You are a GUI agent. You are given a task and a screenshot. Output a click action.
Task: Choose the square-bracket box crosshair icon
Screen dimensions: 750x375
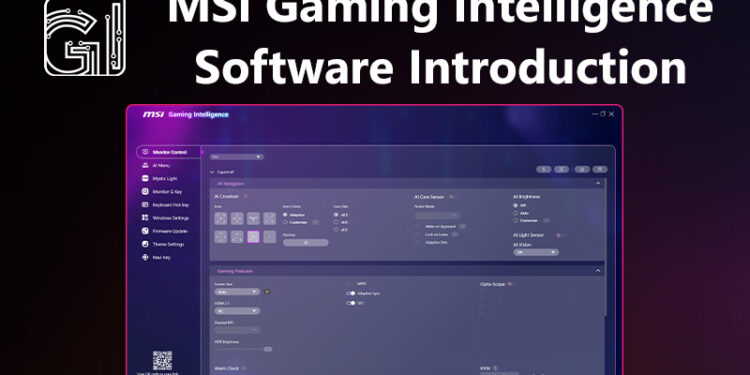click(x=221, y=237)
